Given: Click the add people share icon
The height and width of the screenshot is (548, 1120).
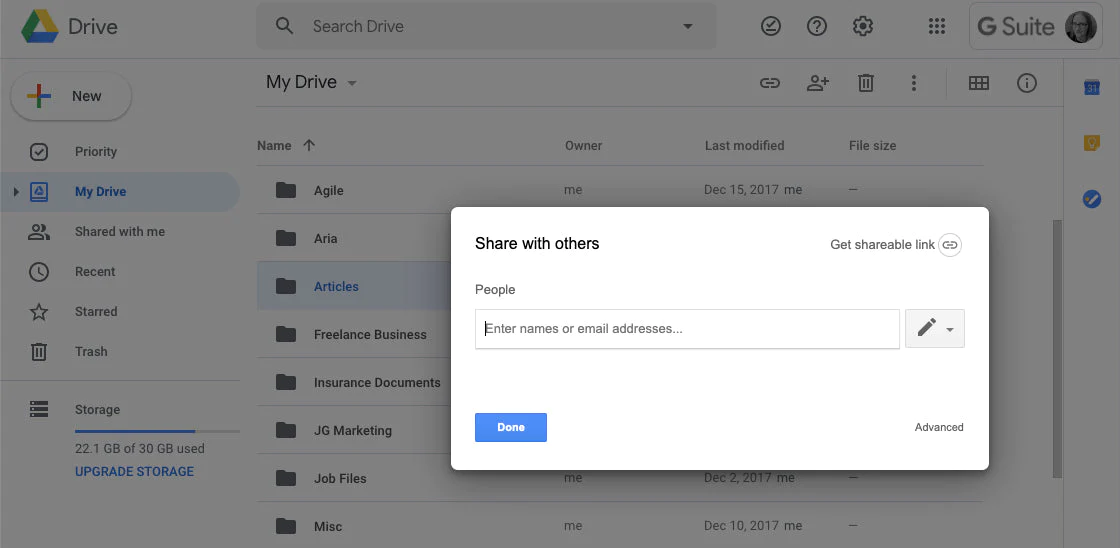Looking at the screenshot, I should pos(817,83).
